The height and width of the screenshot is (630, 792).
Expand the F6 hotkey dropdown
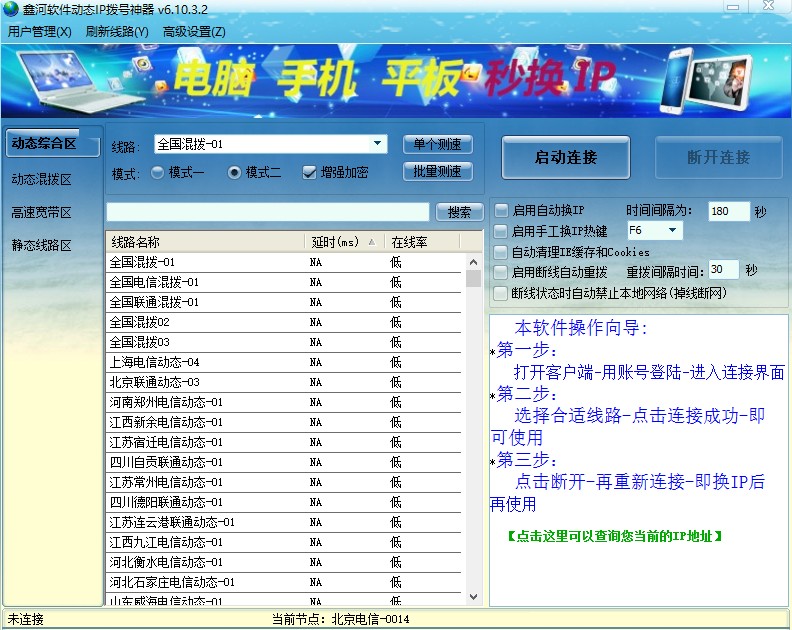(x=672, y=230)
